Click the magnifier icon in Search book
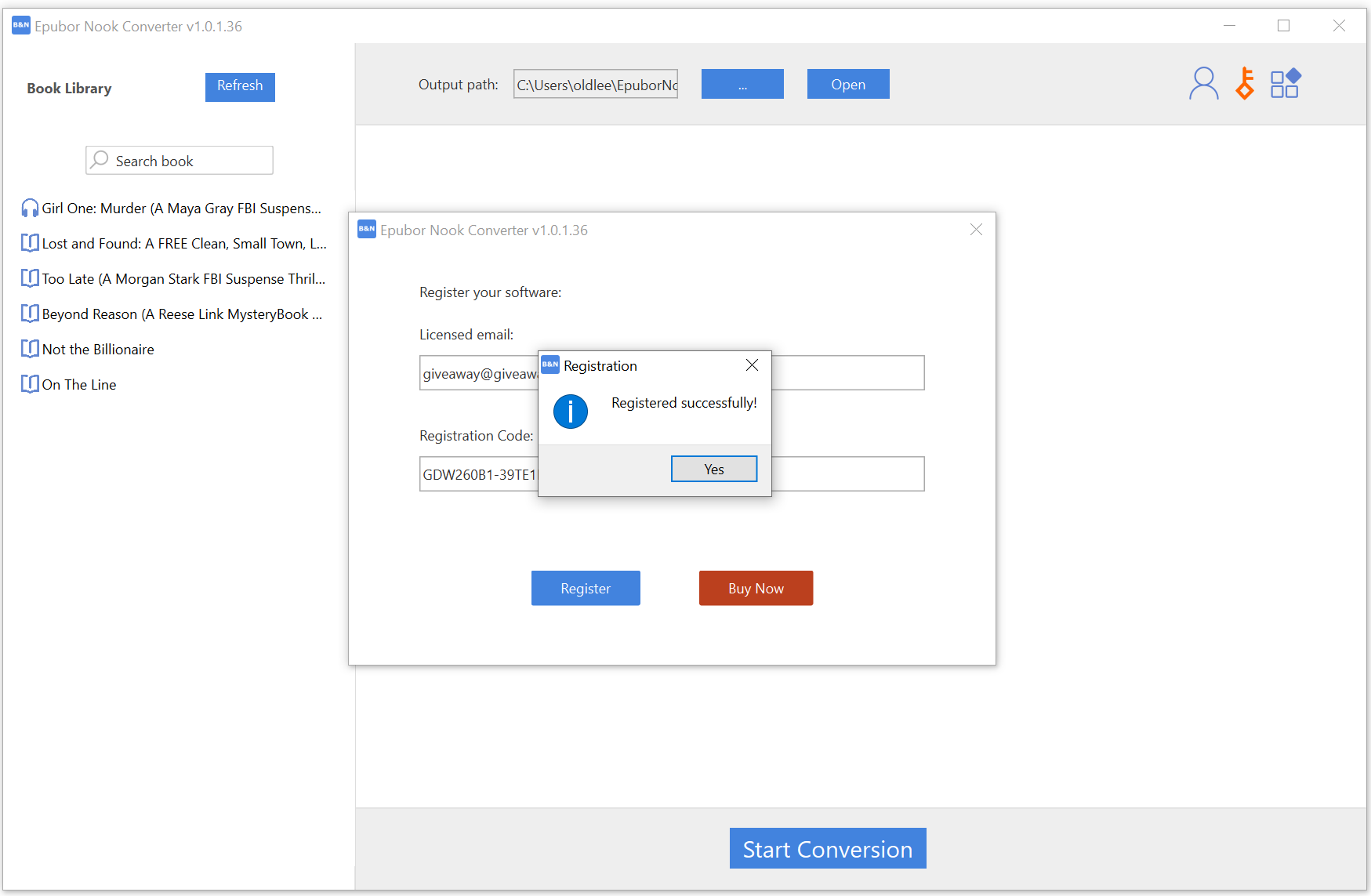The image size is (1371, 896). (x=100, y=160)
